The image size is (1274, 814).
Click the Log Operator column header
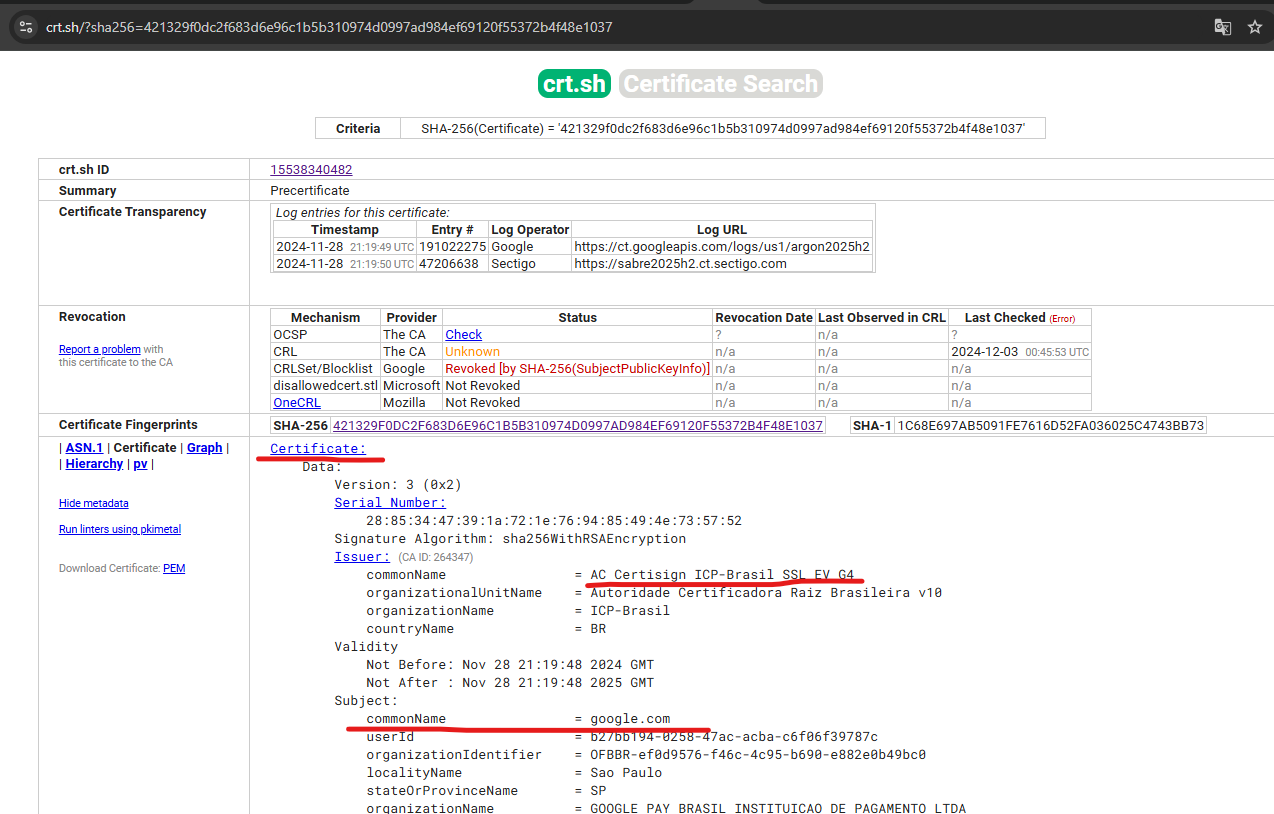pyautogui.click(x=530, y=229)
